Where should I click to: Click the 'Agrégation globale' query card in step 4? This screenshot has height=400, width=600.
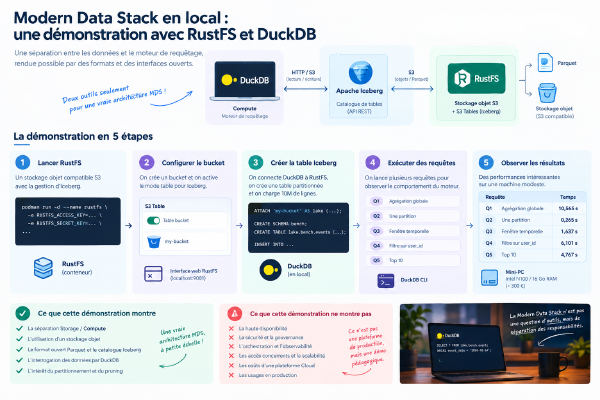coord(413,201)
